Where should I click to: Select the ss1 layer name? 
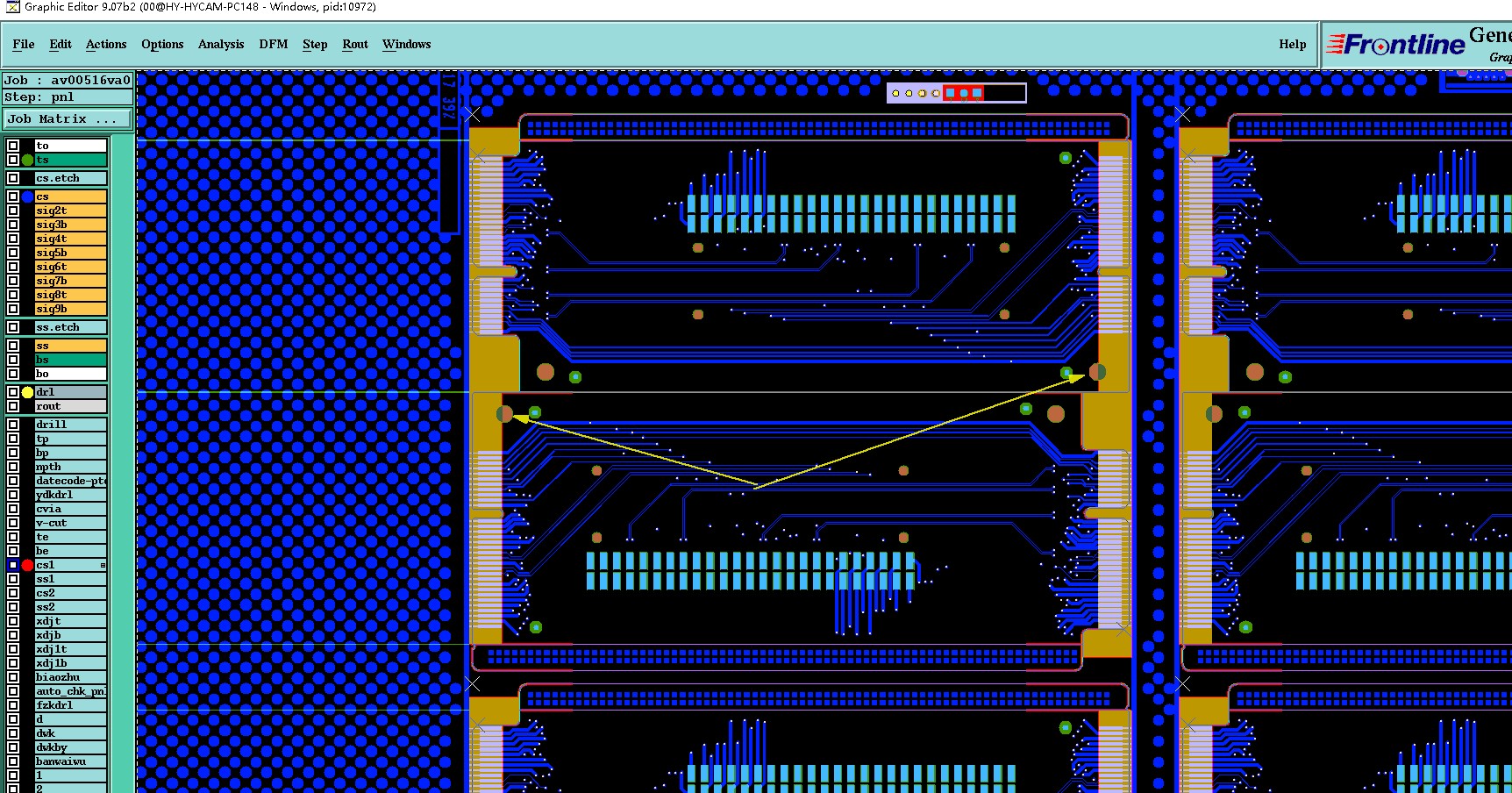click(70, 579)
